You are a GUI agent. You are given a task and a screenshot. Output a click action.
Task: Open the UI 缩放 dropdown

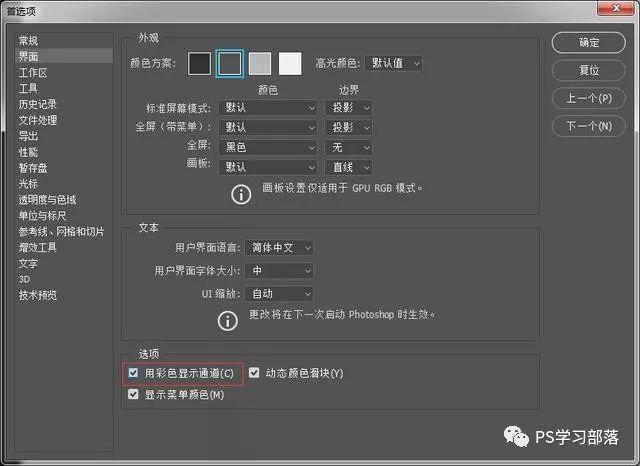(x=279, y=294)
